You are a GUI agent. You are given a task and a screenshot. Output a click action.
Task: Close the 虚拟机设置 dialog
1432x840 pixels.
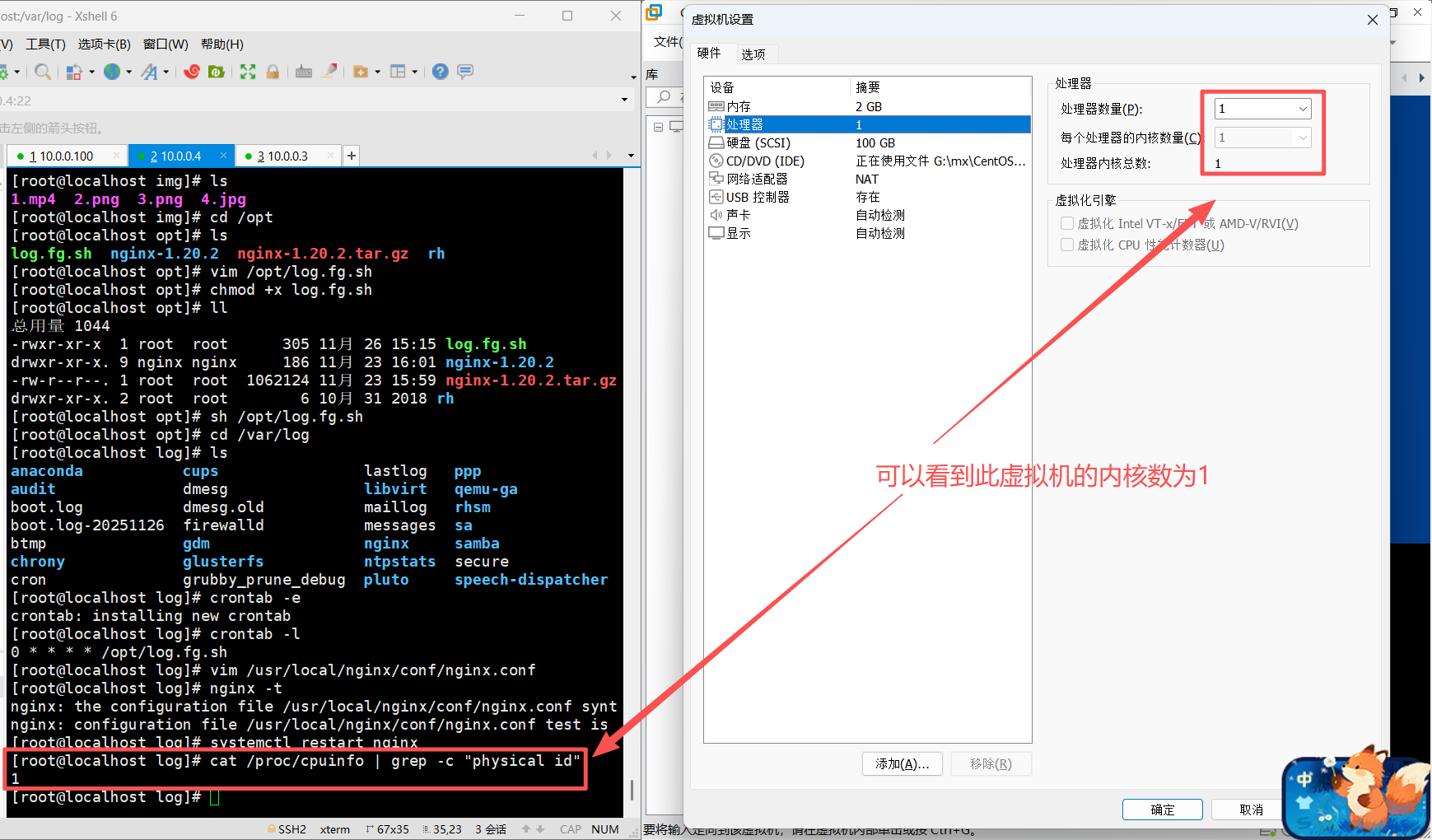tap(1373, 20)
